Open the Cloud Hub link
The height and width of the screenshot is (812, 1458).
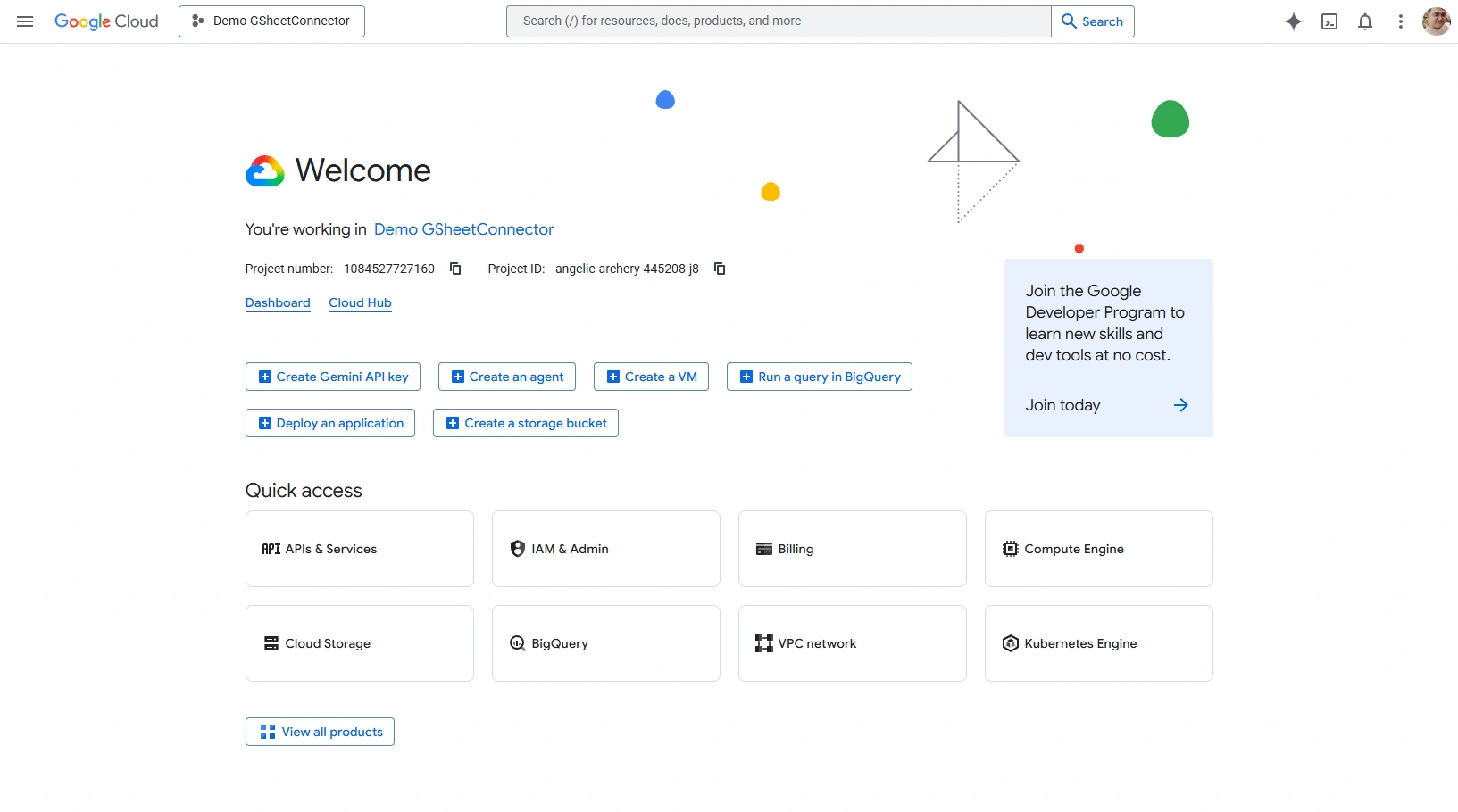tap(360, 302)
